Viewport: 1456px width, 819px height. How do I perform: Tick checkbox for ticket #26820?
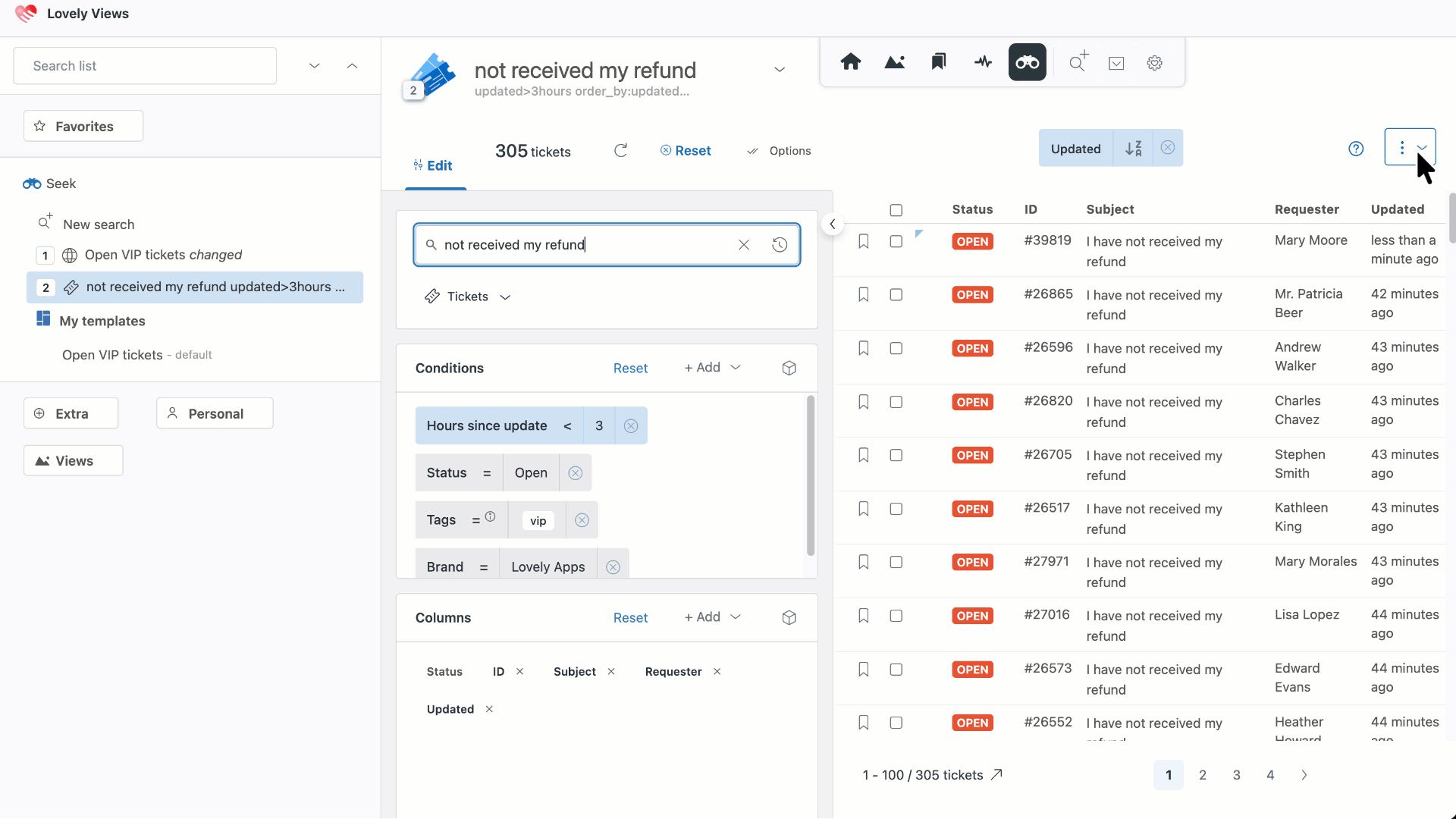pyautogui.click(x=896, y=402)
